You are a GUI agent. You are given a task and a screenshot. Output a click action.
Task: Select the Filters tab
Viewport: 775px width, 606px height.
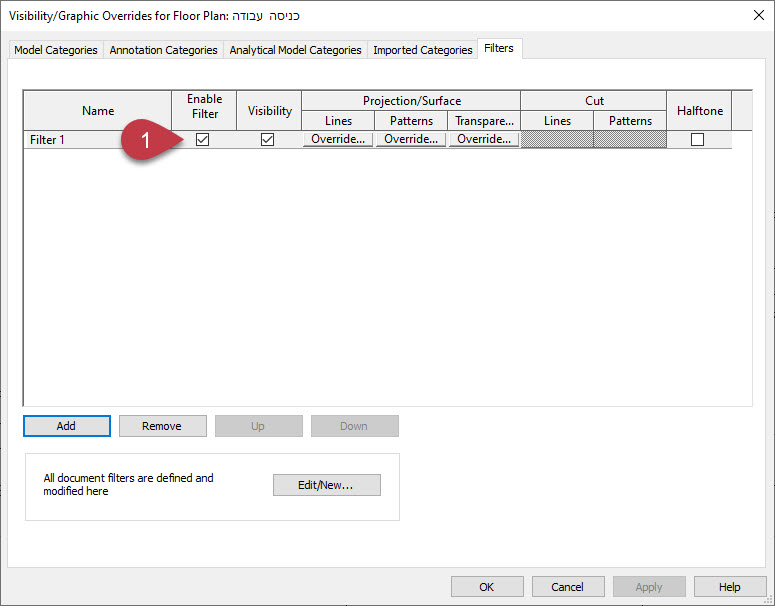(498, 48)
